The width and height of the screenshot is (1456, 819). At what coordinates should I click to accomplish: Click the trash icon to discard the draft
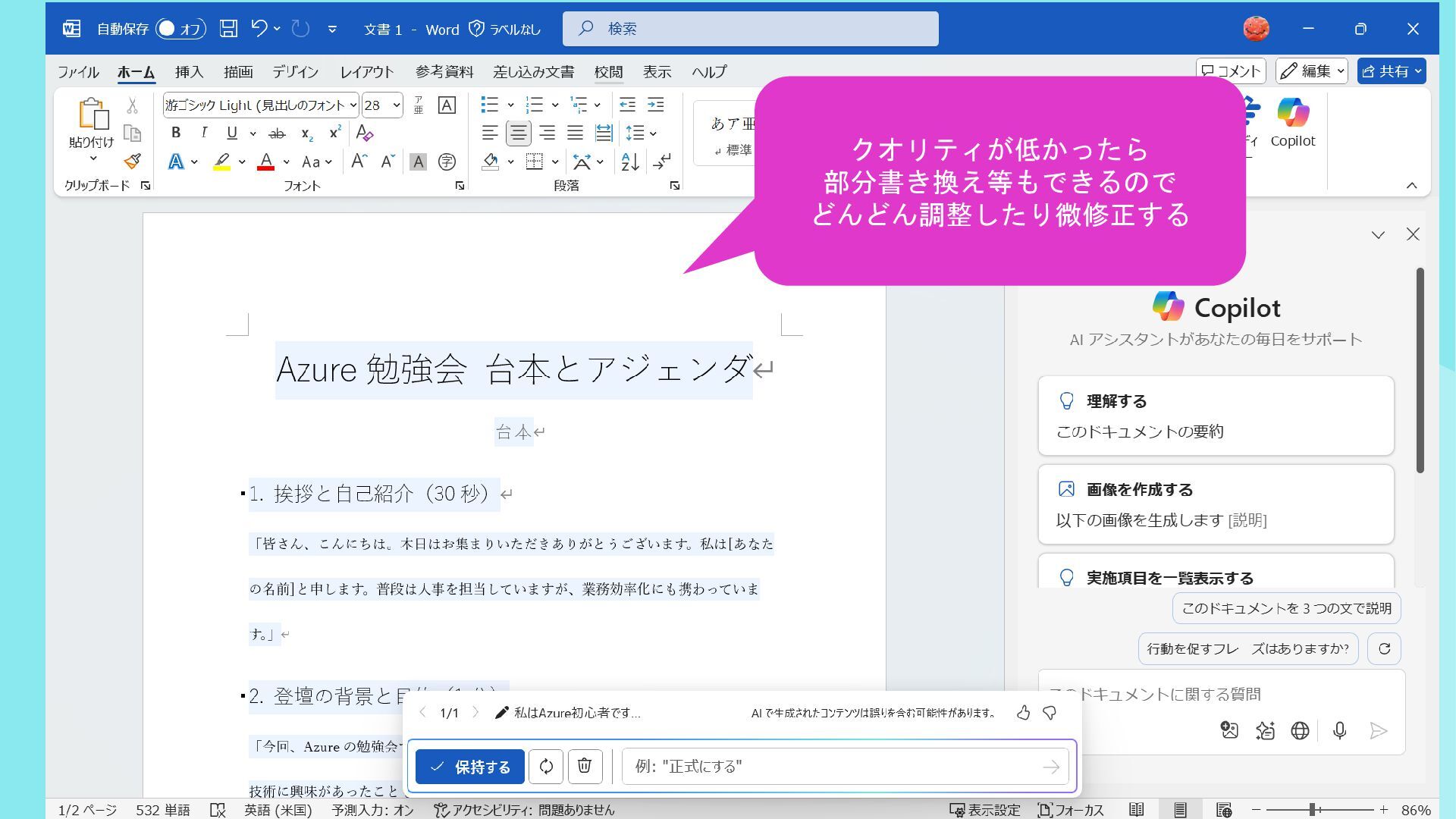(x=585, y=767)
